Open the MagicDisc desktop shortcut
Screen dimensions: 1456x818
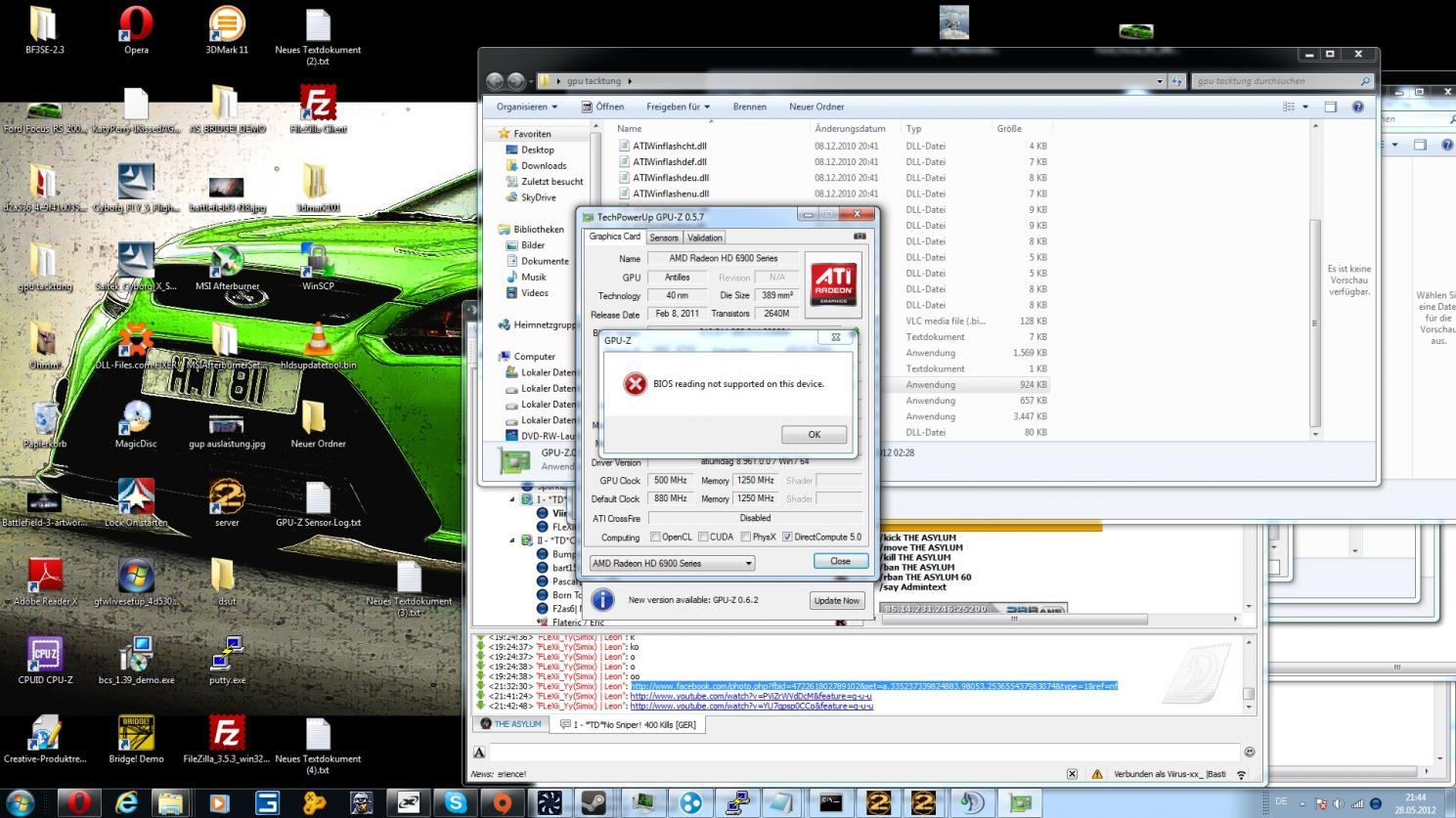click(136, 425)
